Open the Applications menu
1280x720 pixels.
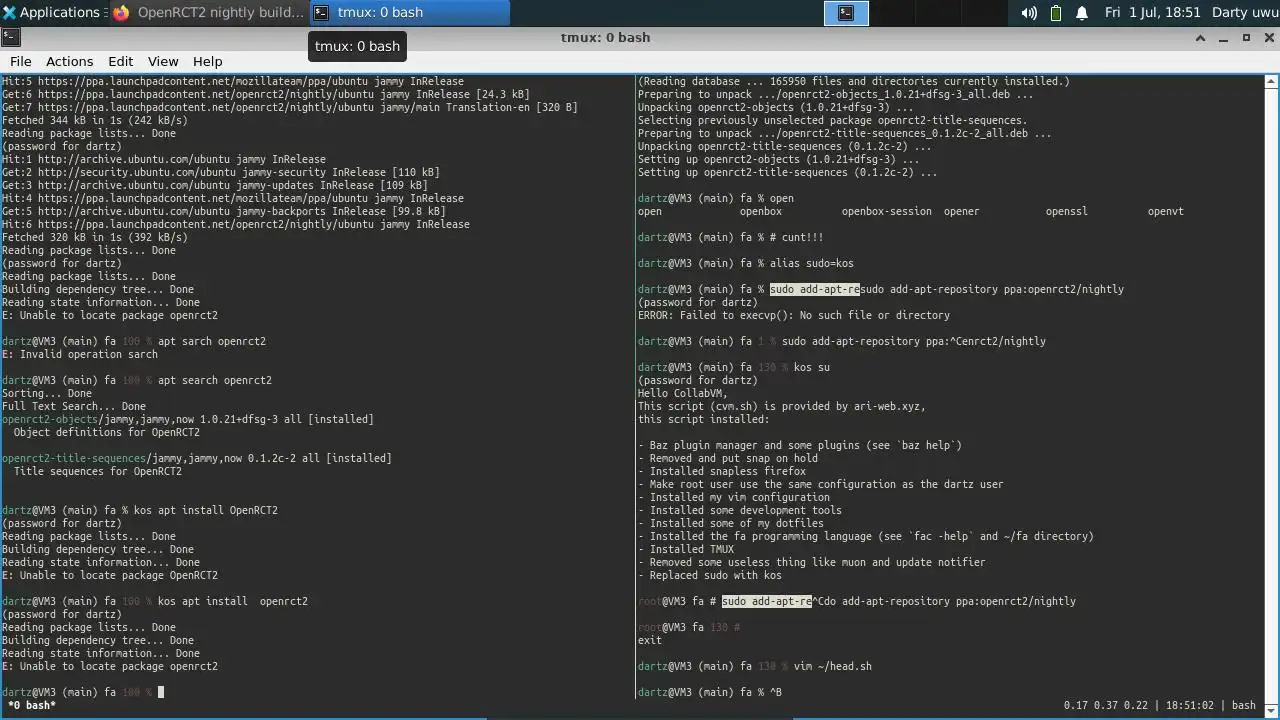tap(52, 12)
